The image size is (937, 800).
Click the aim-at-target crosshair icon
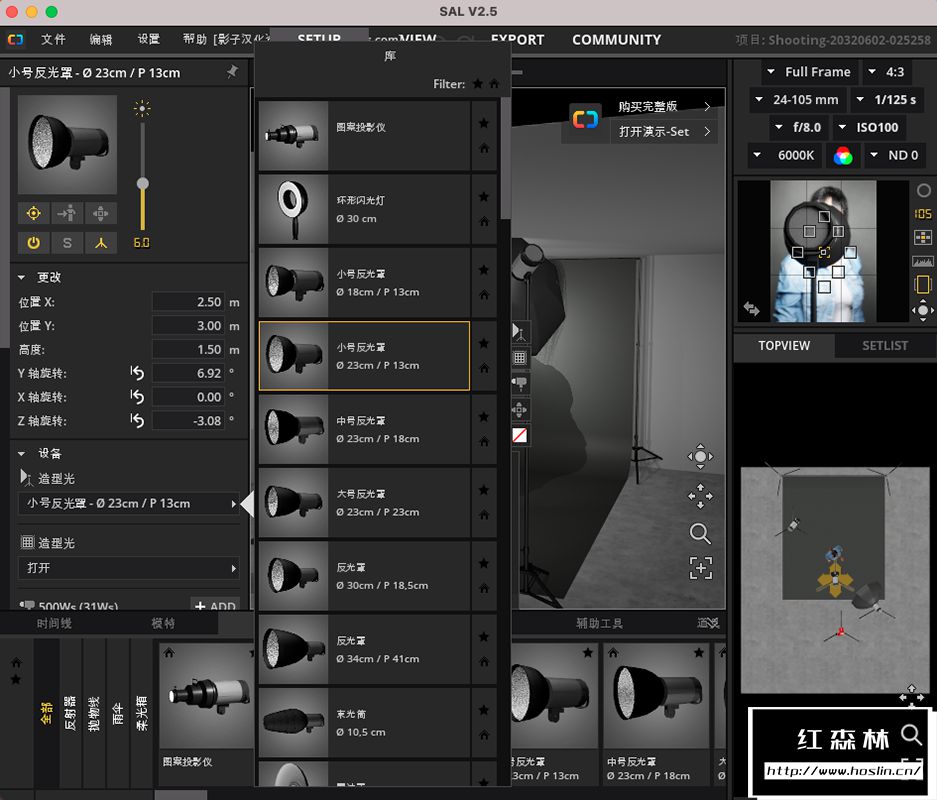[33, 213]
